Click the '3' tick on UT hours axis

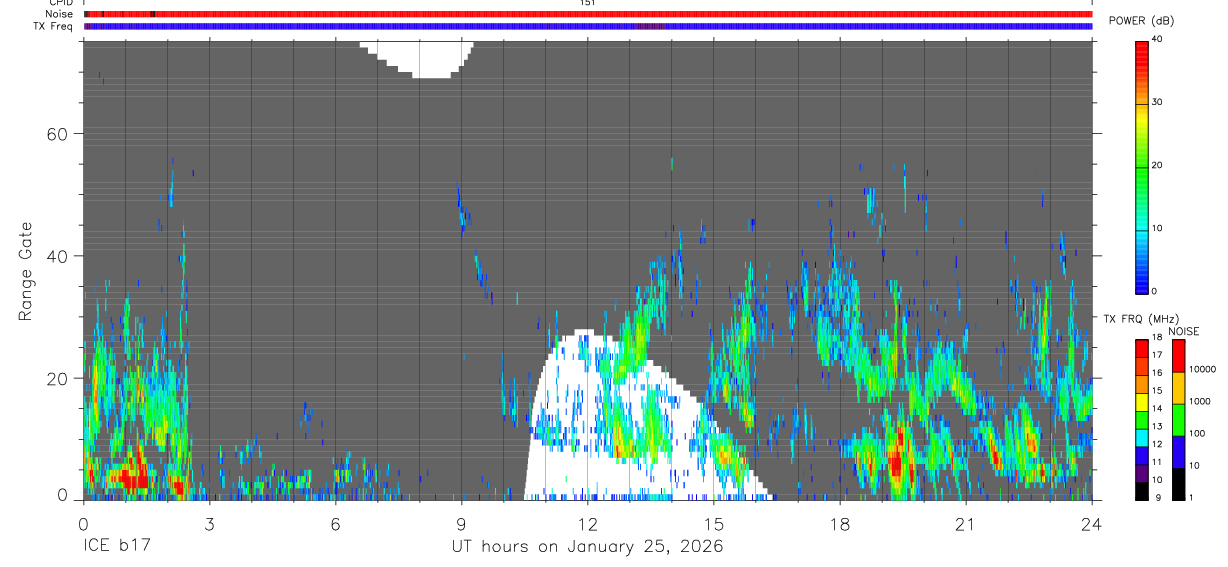(209, 524)
